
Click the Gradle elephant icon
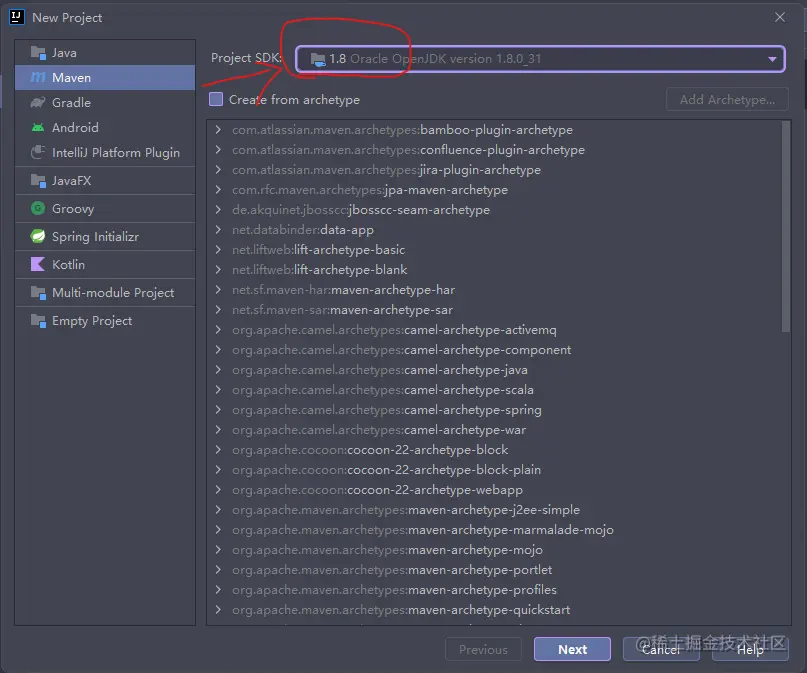click(x=38, y=102)
